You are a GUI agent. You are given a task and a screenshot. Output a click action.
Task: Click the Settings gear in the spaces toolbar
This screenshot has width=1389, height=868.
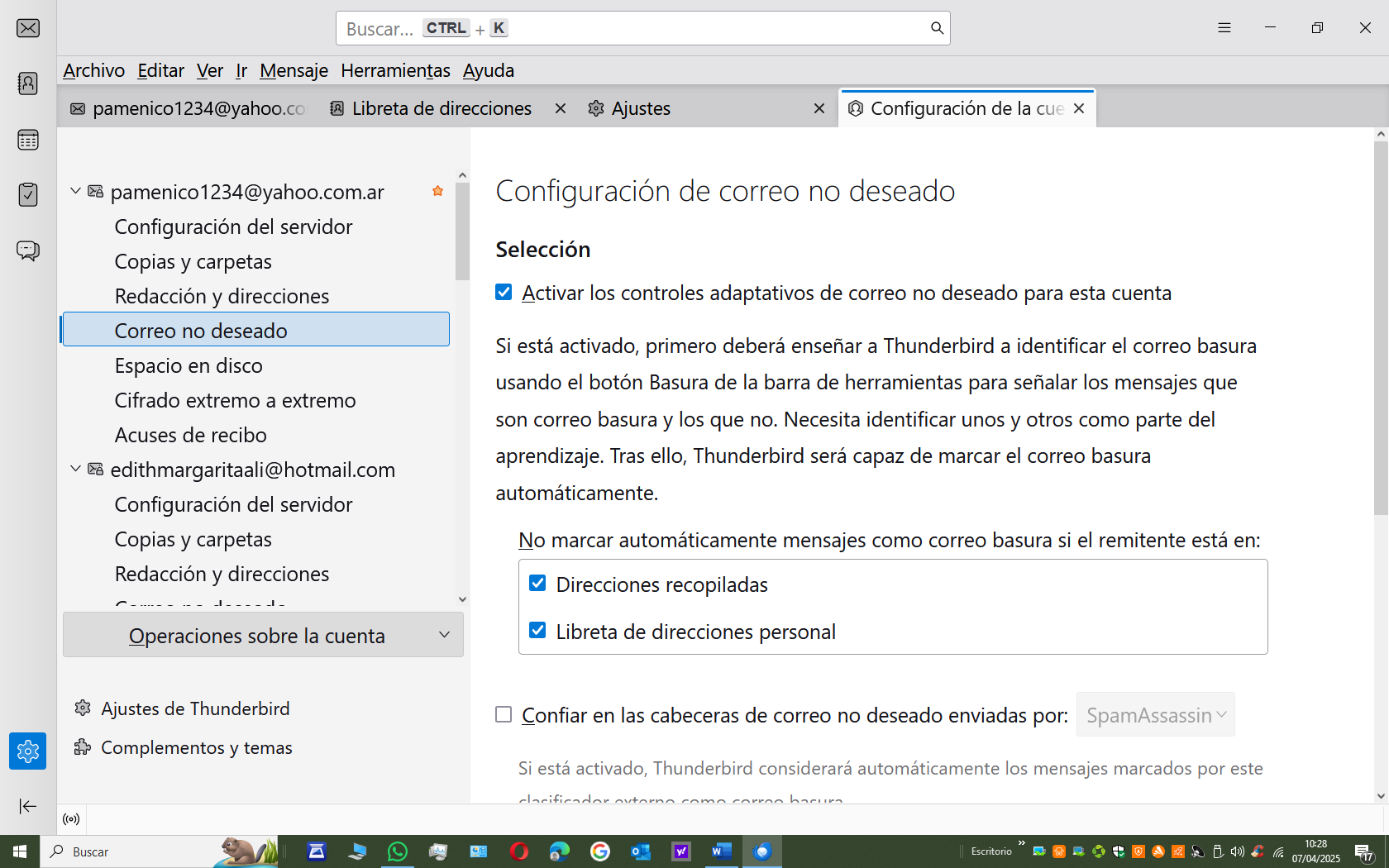27,751
